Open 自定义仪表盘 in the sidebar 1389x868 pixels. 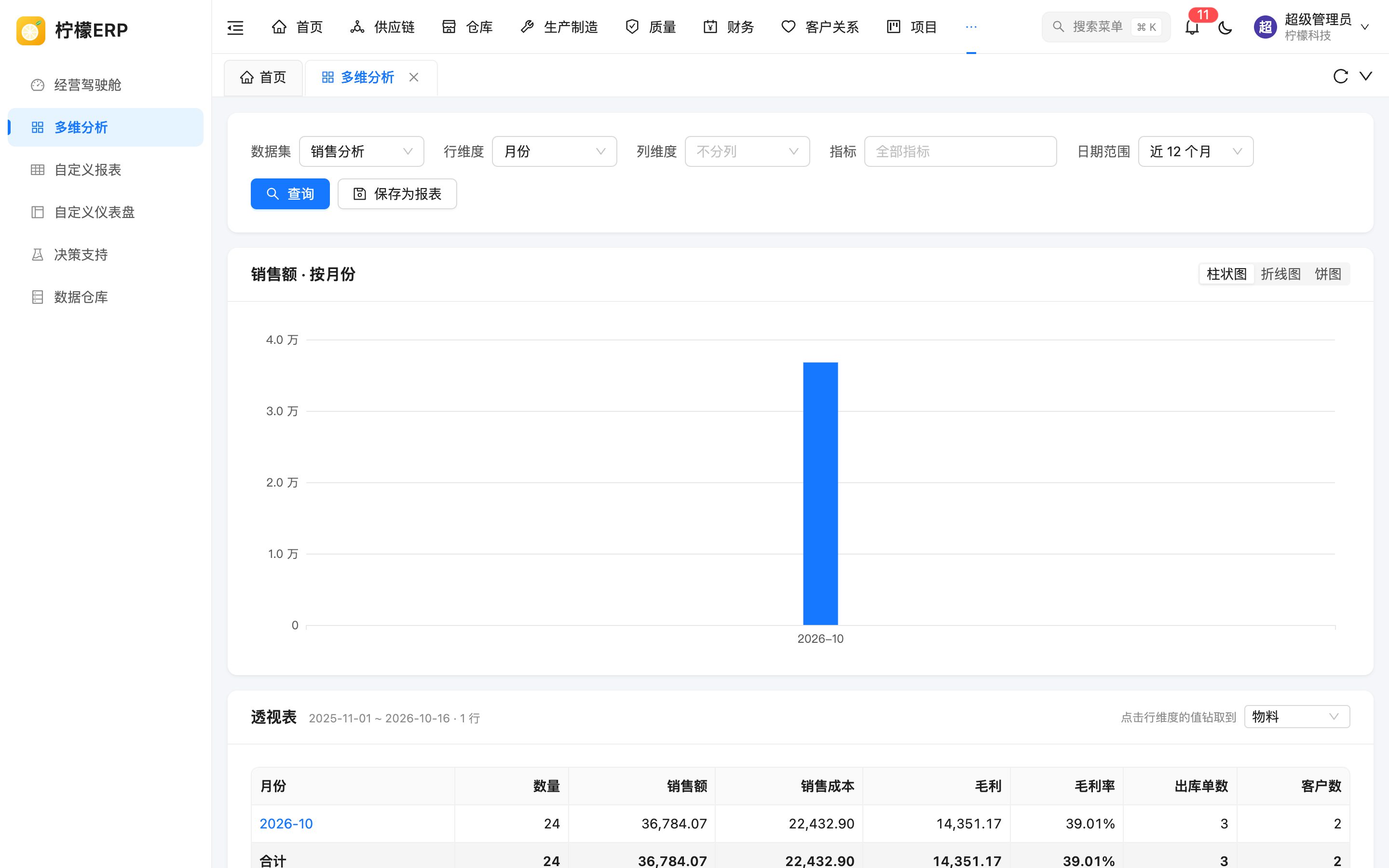coord(106,212)
